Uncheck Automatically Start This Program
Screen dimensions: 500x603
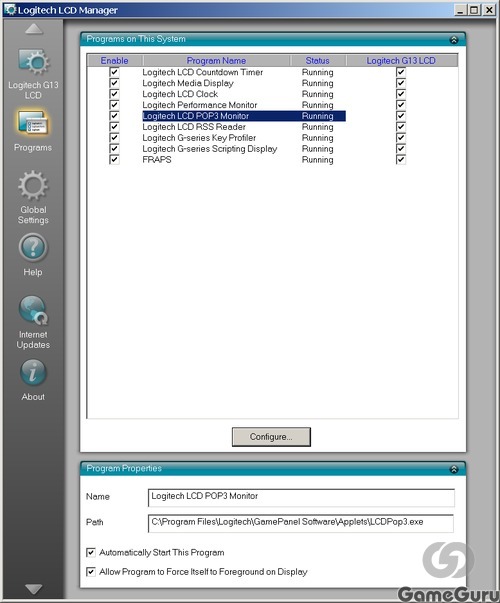91,553
